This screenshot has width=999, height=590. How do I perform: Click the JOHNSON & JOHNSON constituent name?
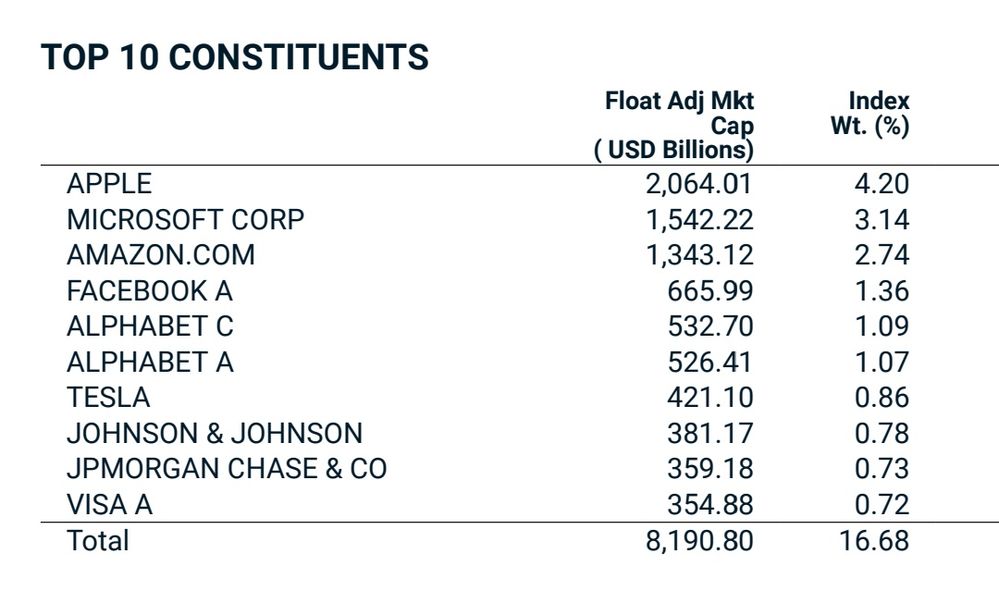tap(214, 433)
